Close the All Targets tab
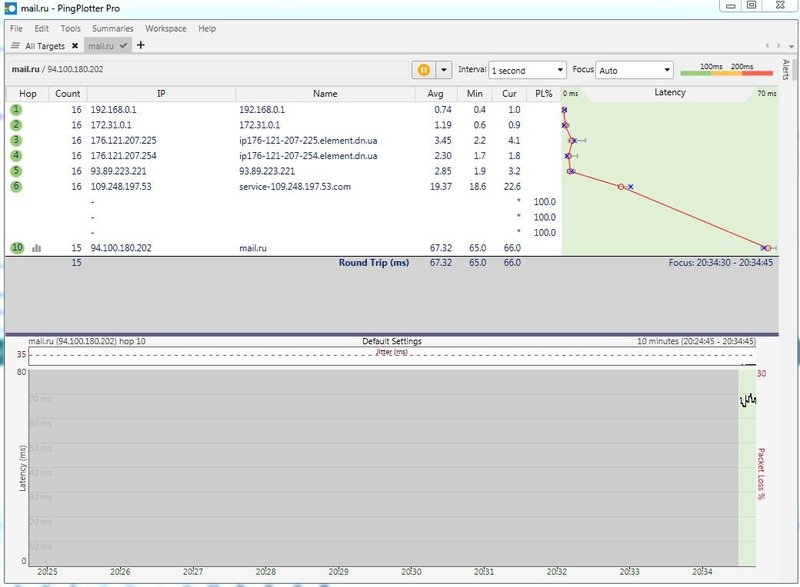The width and height of the screenshot is (800, 587). [x=75, y=46]
